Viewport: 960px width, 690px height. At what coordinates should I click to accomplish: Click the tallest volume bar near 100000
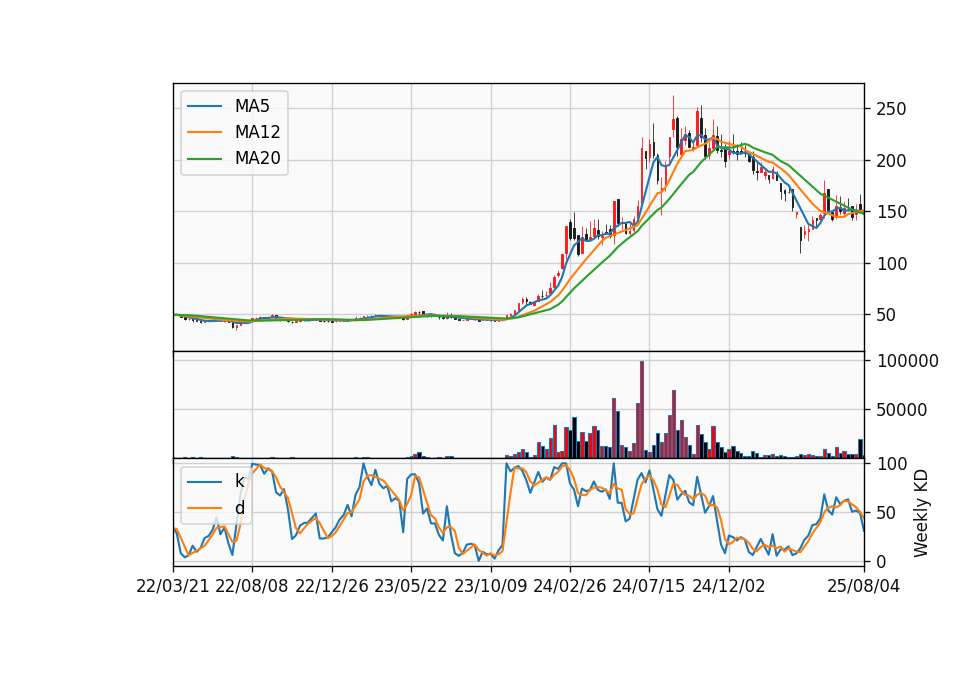tap(642, 410)
